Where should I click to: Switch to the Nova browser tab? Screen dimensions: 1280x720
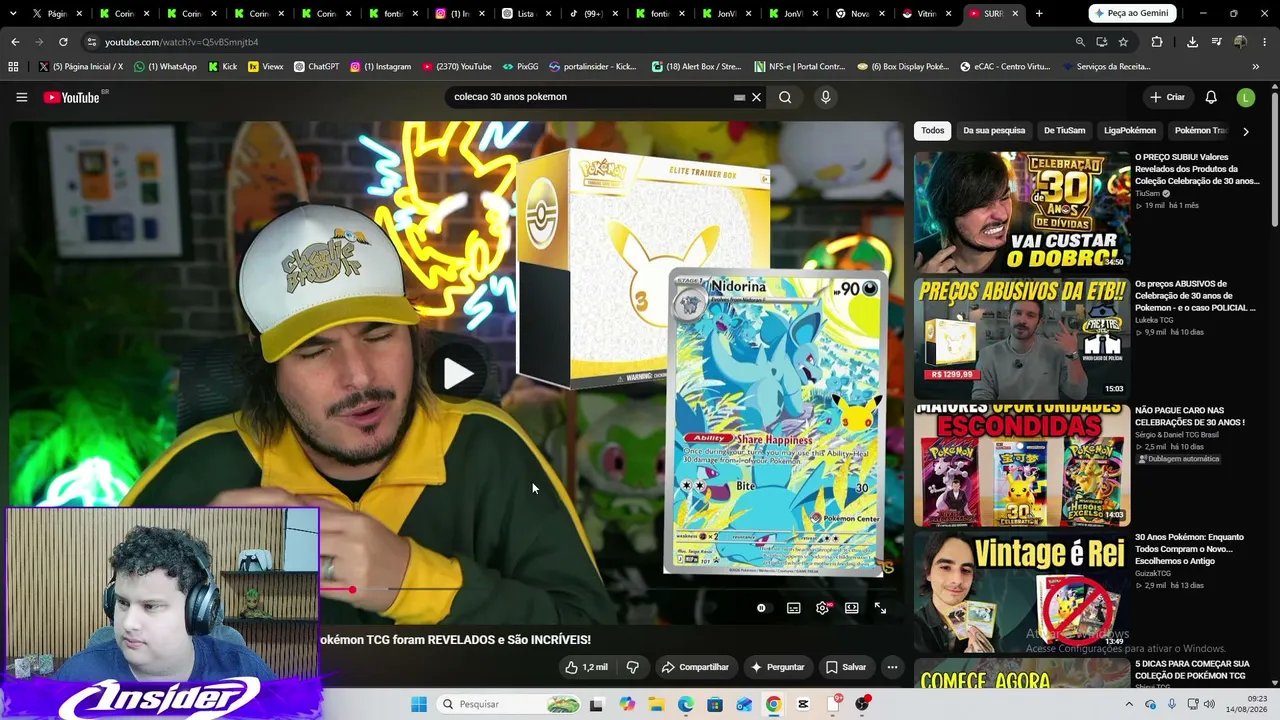click(859, 13)
